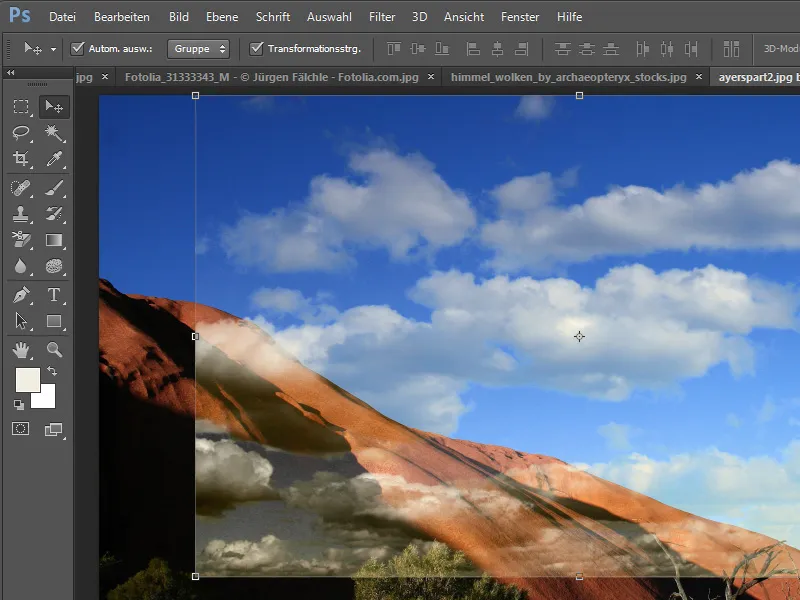Select the Clone Stamp tool
Viewport: 800px width, 600px height.
pos(21,214)
